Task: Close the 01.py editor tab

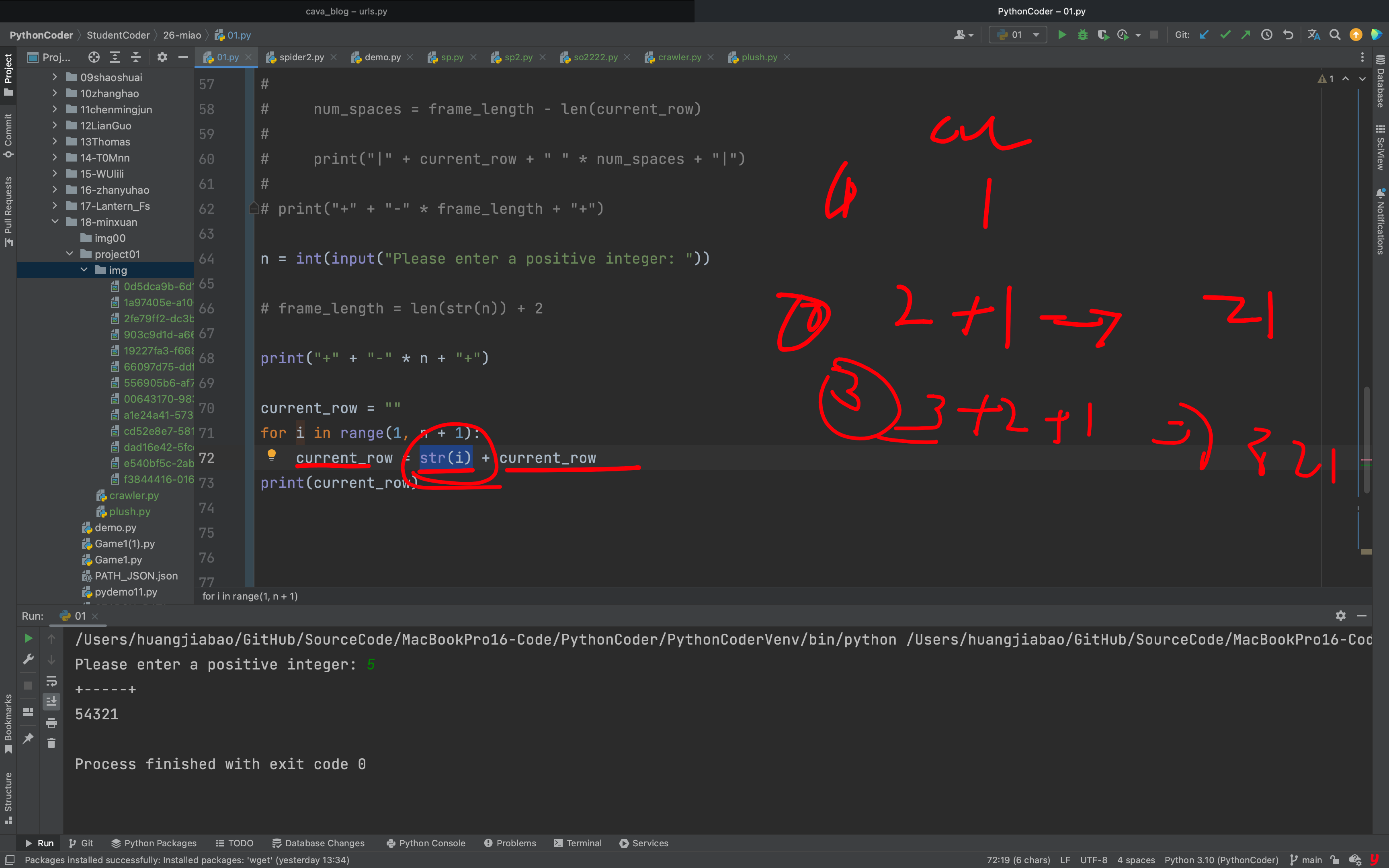Action: (x=248, y=57)
